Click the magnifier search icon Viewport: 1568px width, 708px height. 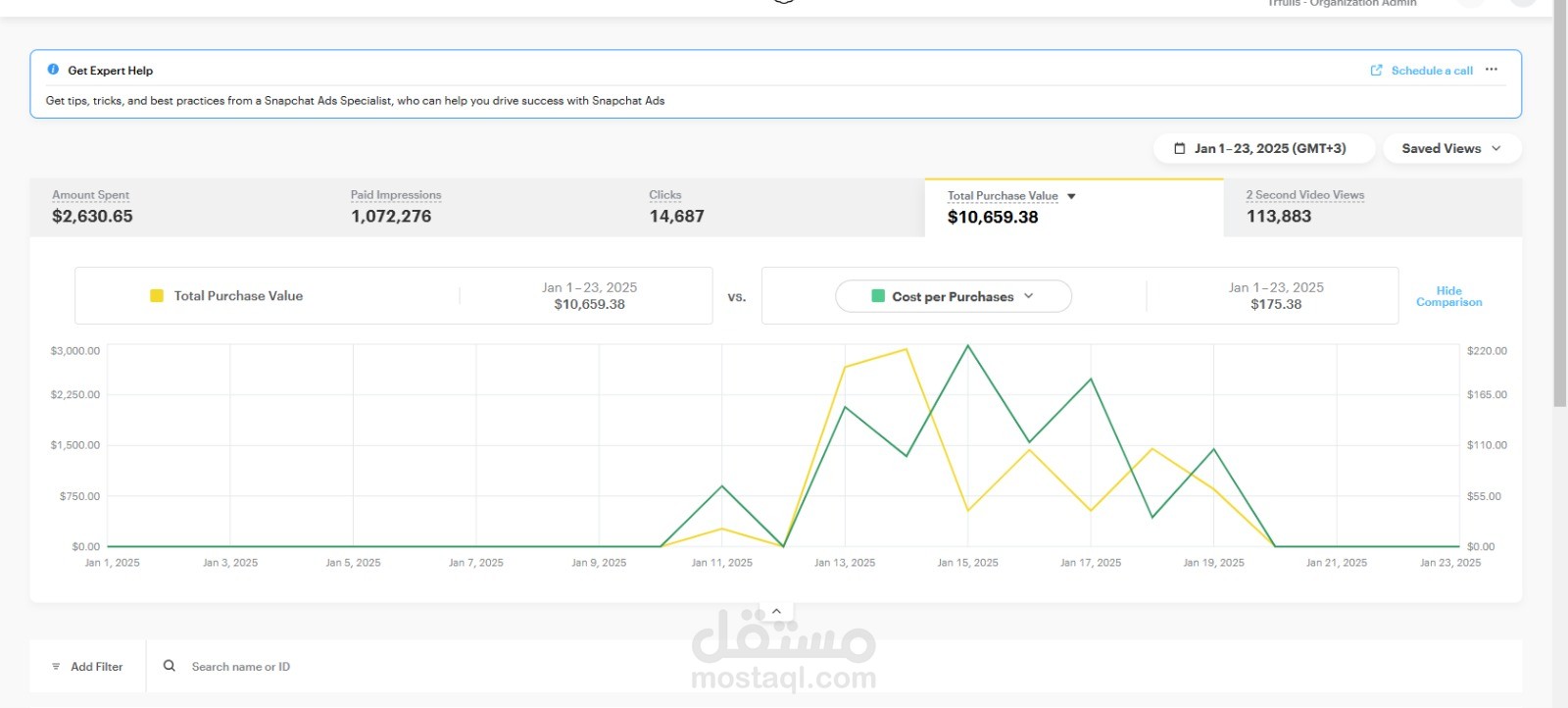point(170,666)
